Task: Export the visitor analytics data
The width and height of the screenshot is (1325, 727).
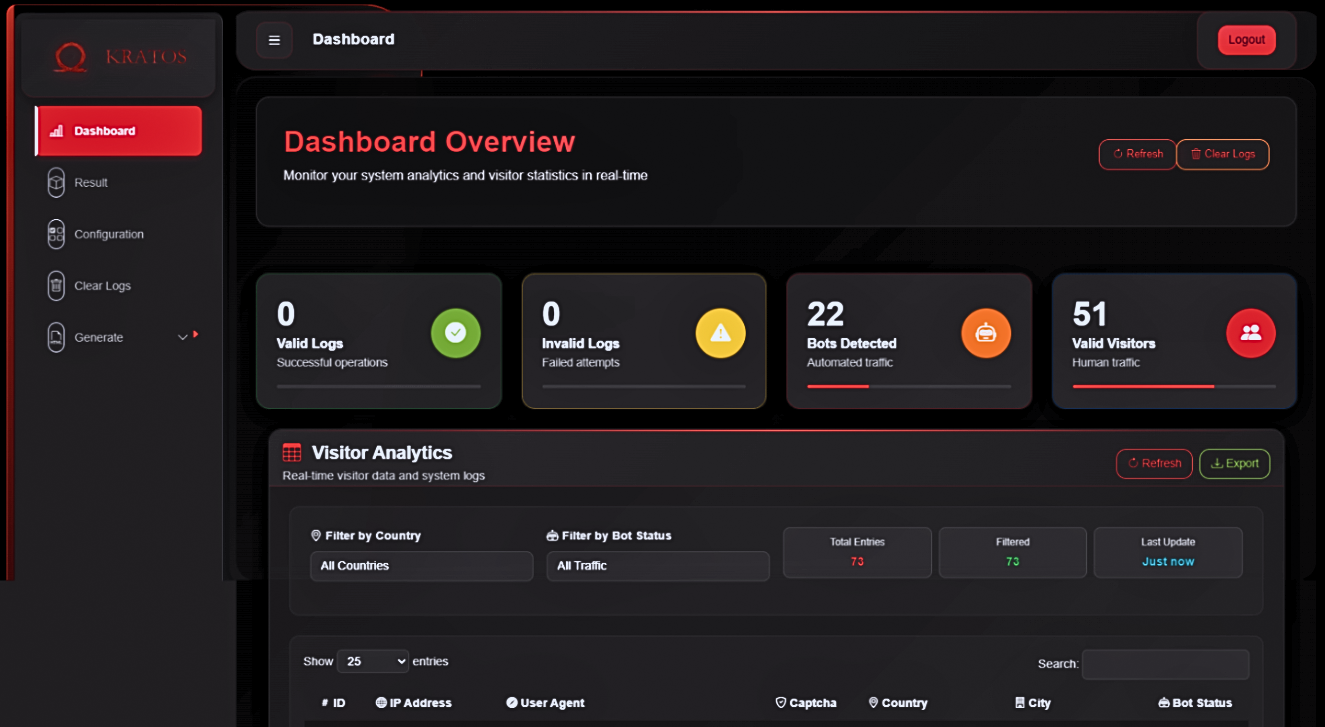Action: pos(1234,463)
